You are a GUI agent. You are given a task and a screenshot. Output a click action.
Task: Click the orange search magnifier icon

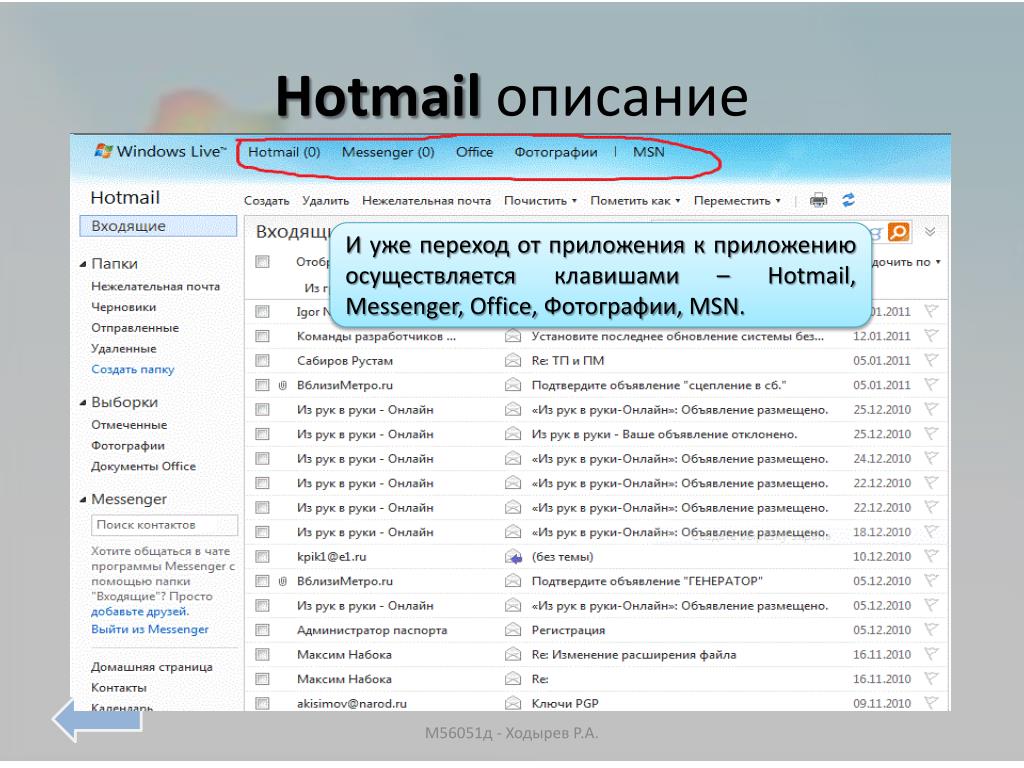(x=899, y=232)
